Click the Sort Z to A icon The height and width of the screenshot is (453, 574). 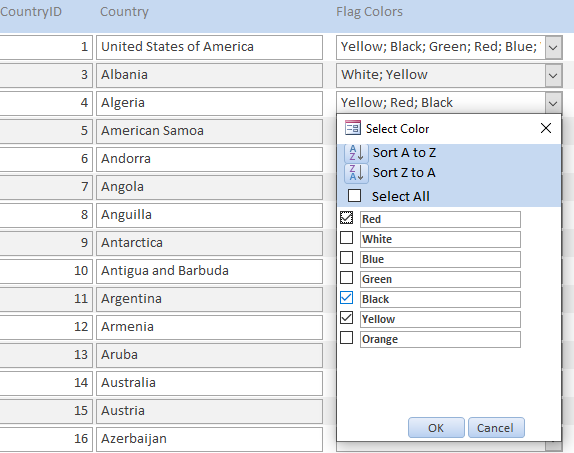click(356, 173)
